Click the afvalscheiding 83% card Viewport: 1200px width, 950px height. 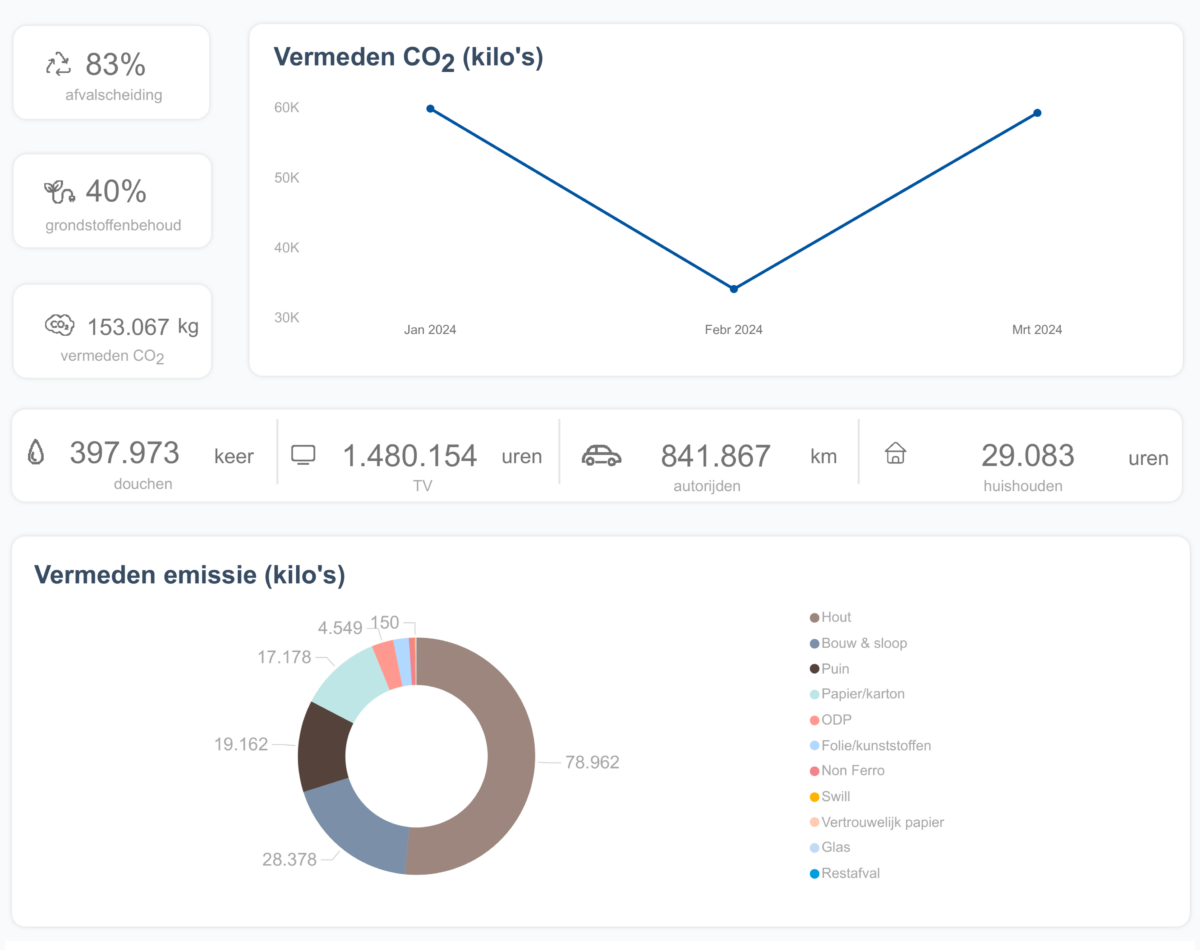coord(111,73)
